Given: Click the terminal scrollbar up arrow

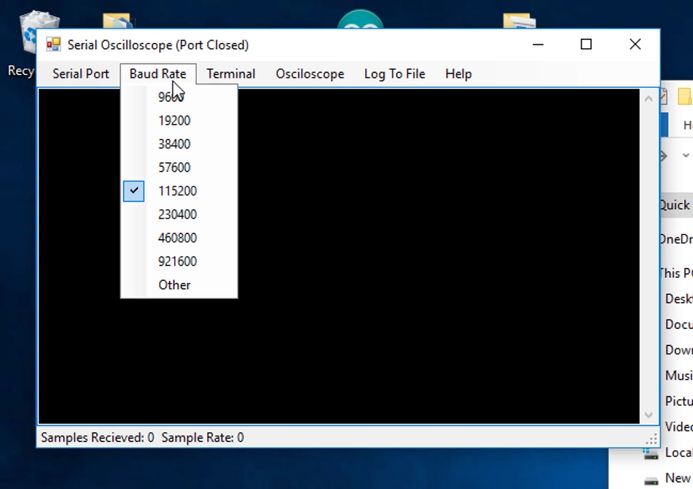Looking at the screenshot, I should 648,99.
